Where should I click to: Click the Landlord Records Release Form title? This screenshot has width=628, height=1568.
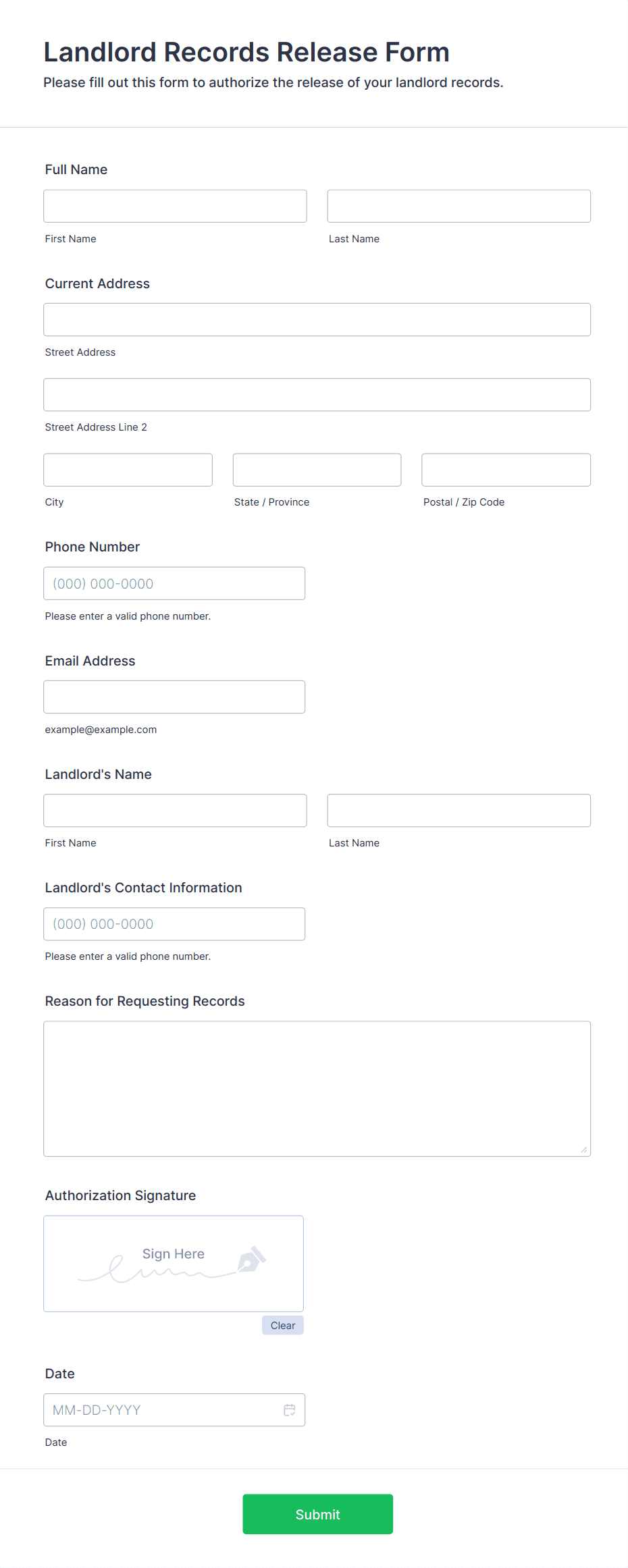click(246, 51)
